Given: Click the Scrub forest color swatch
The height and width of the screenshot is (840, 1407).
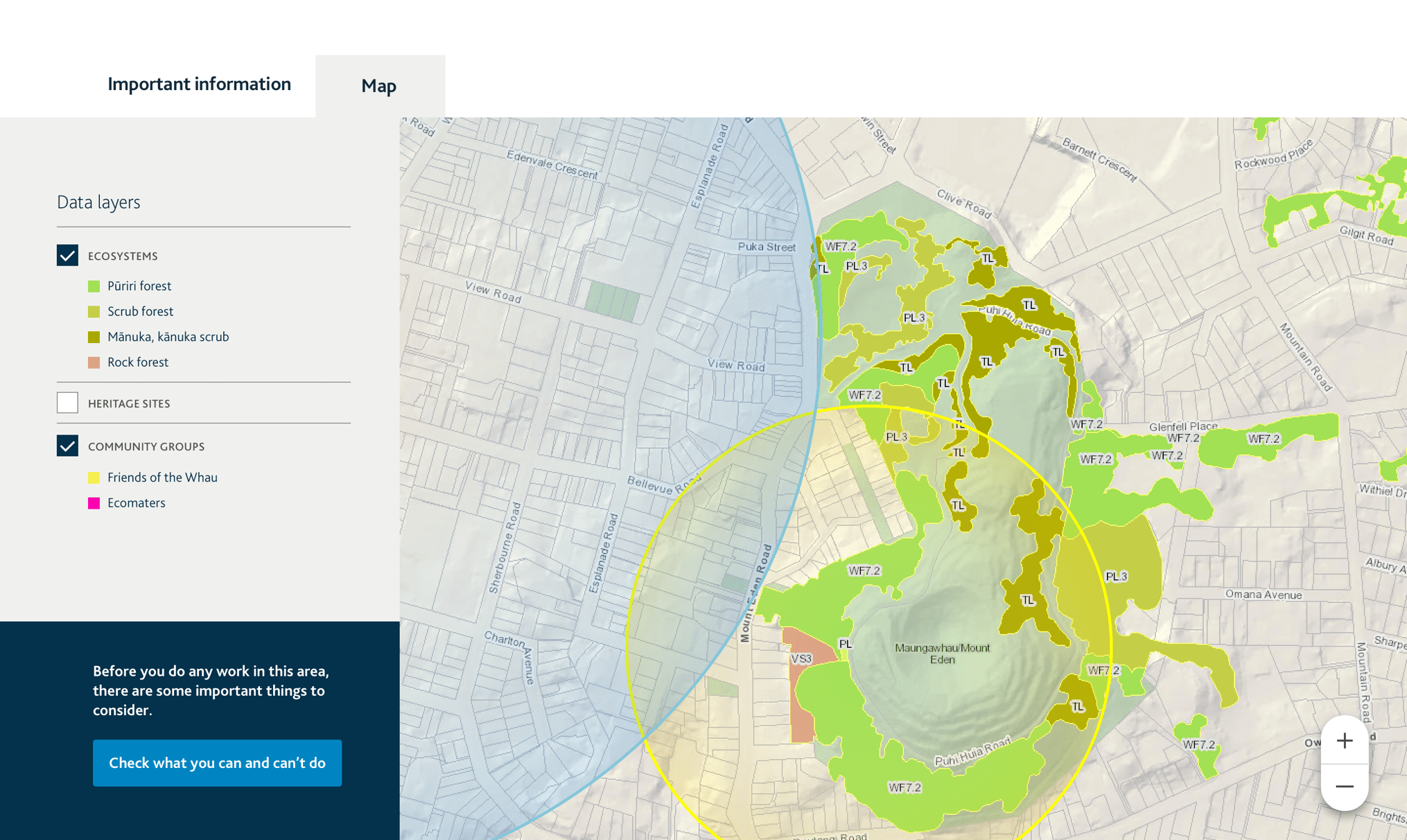Looking at the screenshot, I should pos(94,312).
